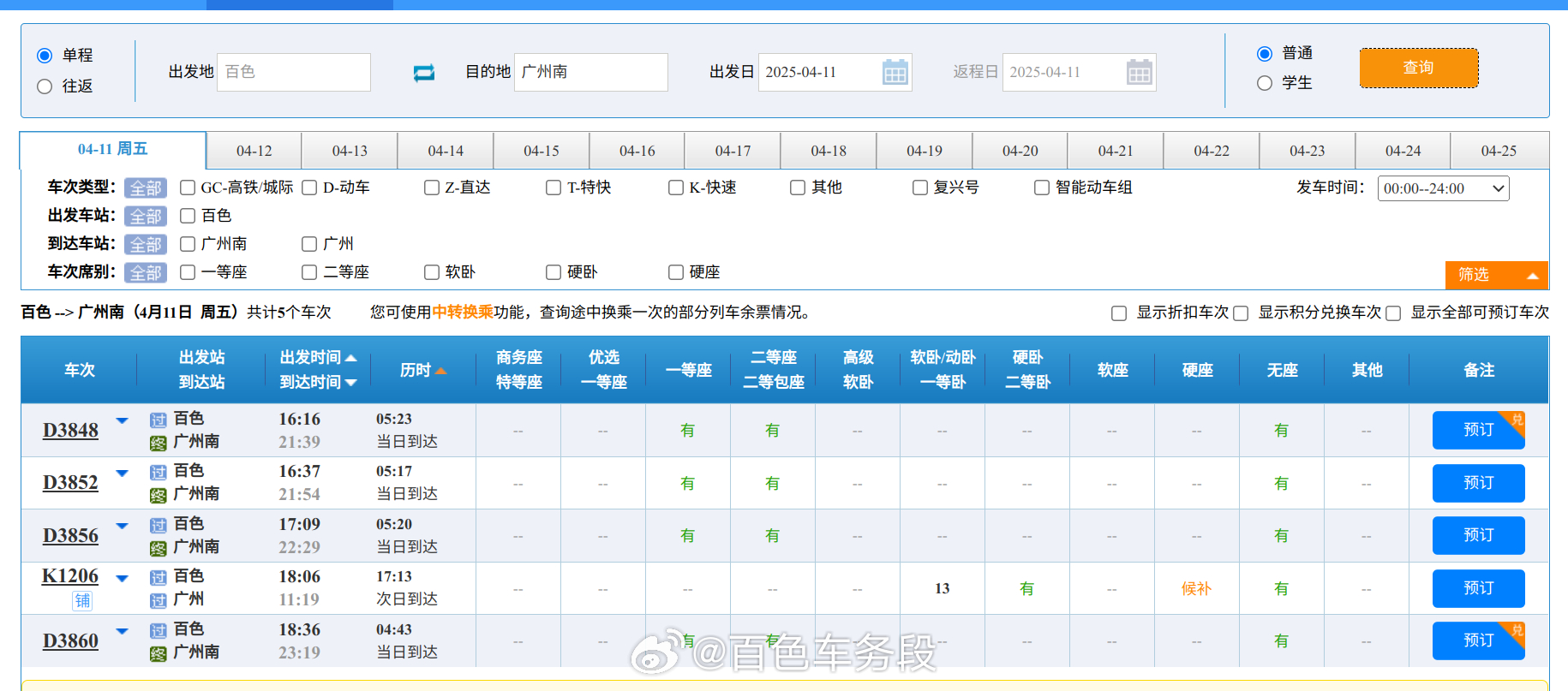This screenshot has height=691, width=1568.
Task: Click the orange sort arrow beside 历时
Action: (441, 371)
